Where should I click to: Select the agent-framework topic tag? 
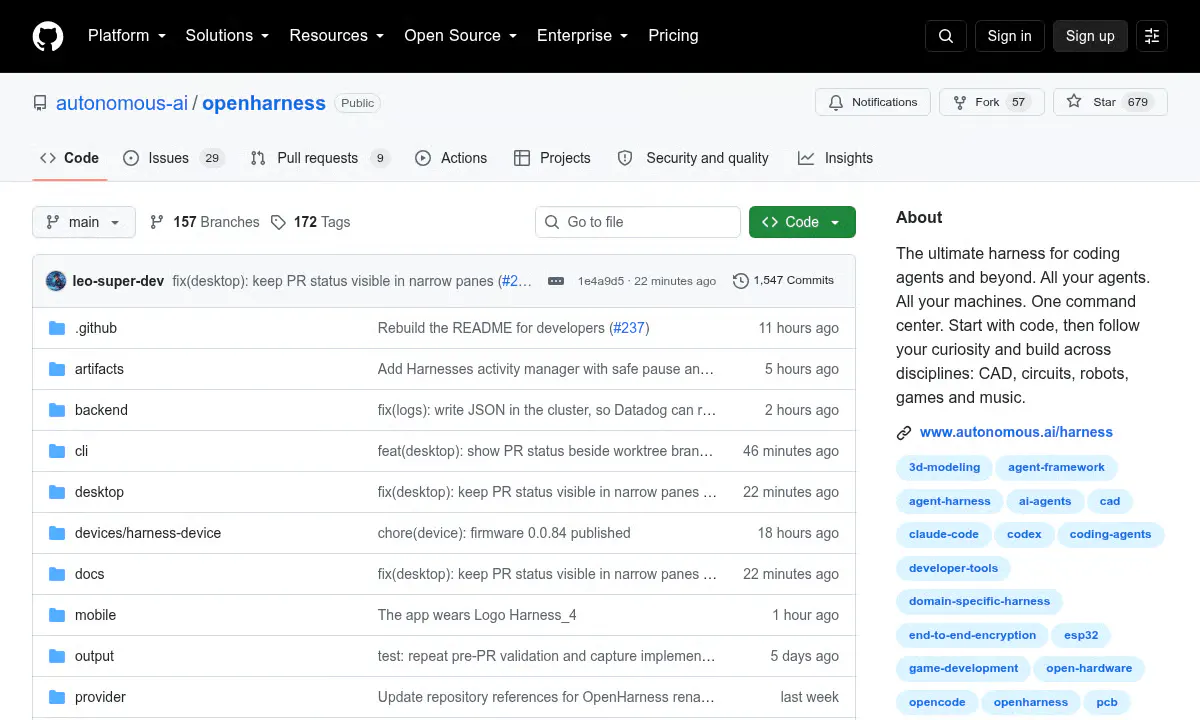(x=1056, y=467)
